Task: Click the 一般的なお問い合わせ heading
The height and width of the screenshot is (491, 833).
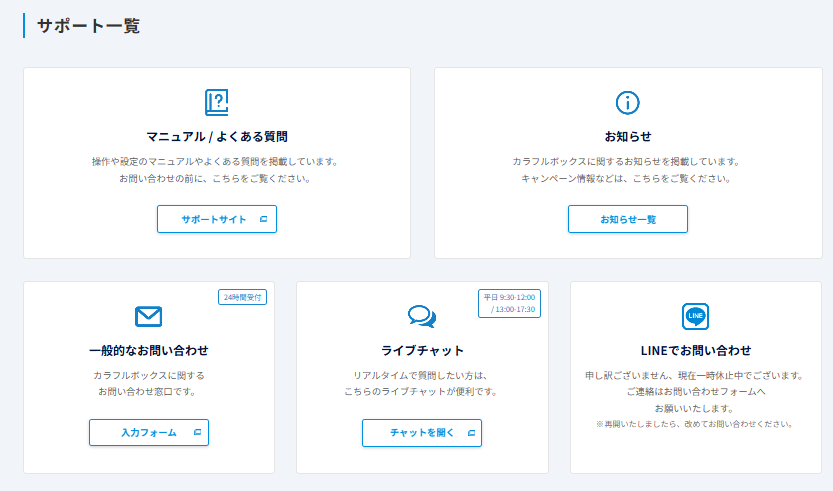Action: pyautogui.click(x=148, y=350)
